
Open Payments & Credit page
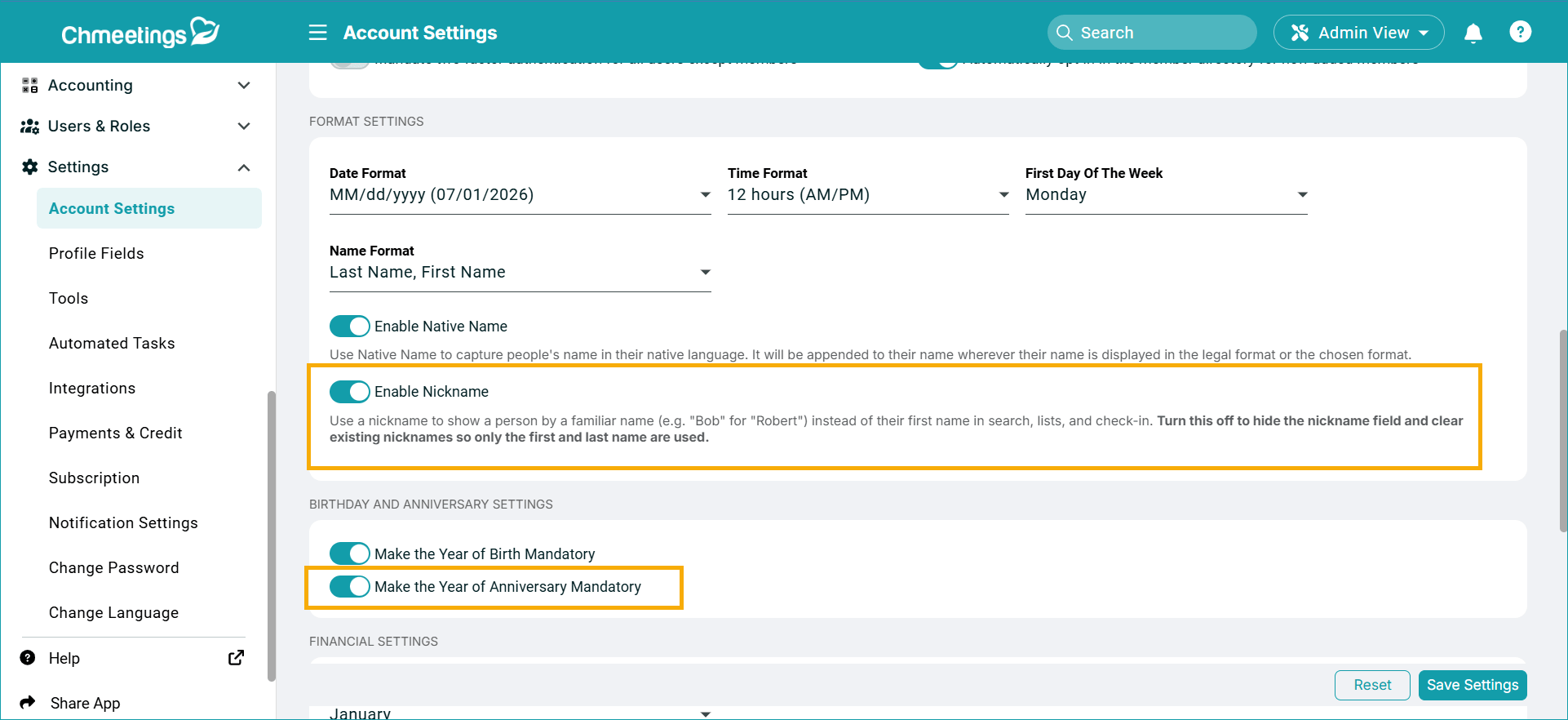coord(116,433)
